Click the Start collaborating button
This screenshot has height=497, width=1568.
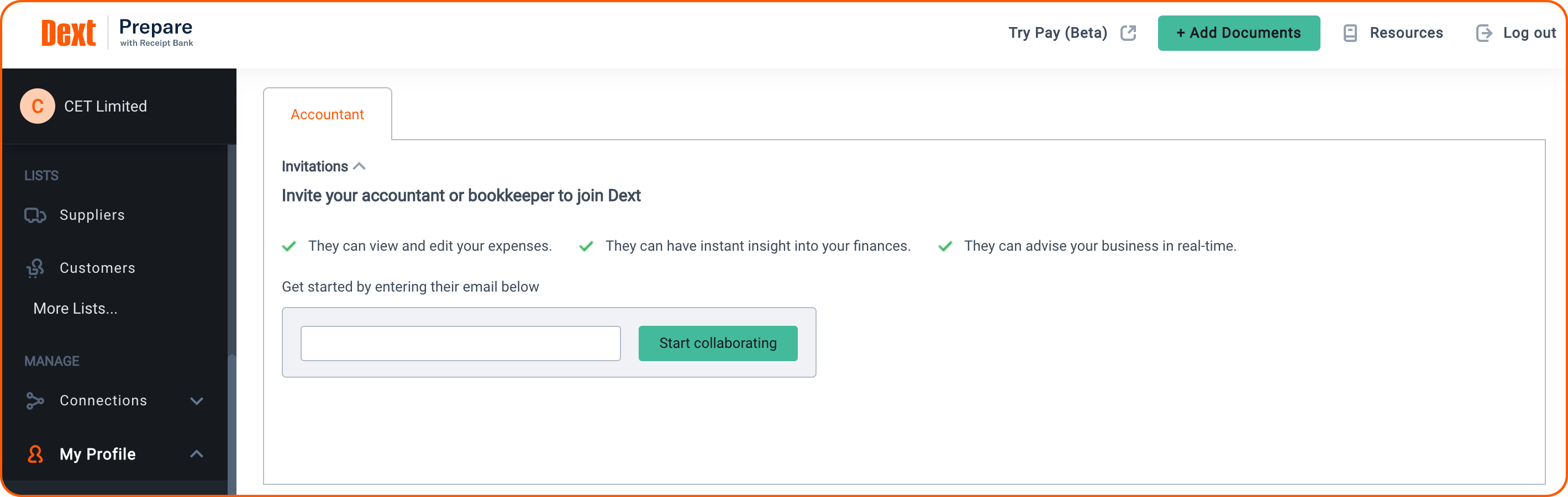tap(718, 343)
